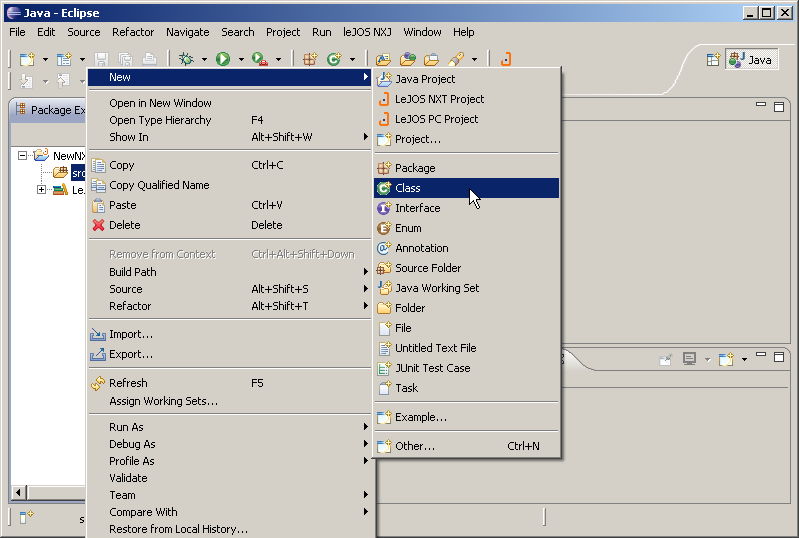Screen dimensions: 799x538
Task: Open the Package Explorer tab
Action: pos(50,110)
